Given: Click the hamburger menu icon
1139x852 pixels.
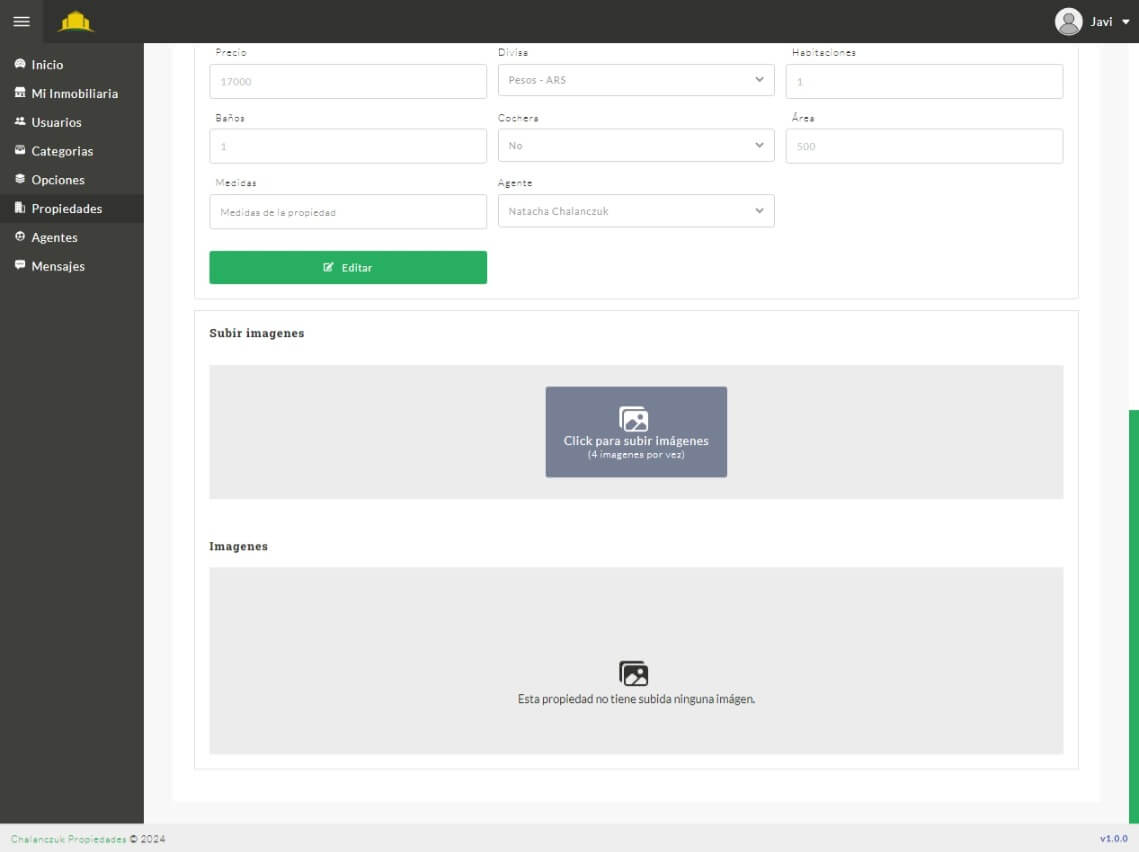Looking at the screenshot, I should coord(21,21).
